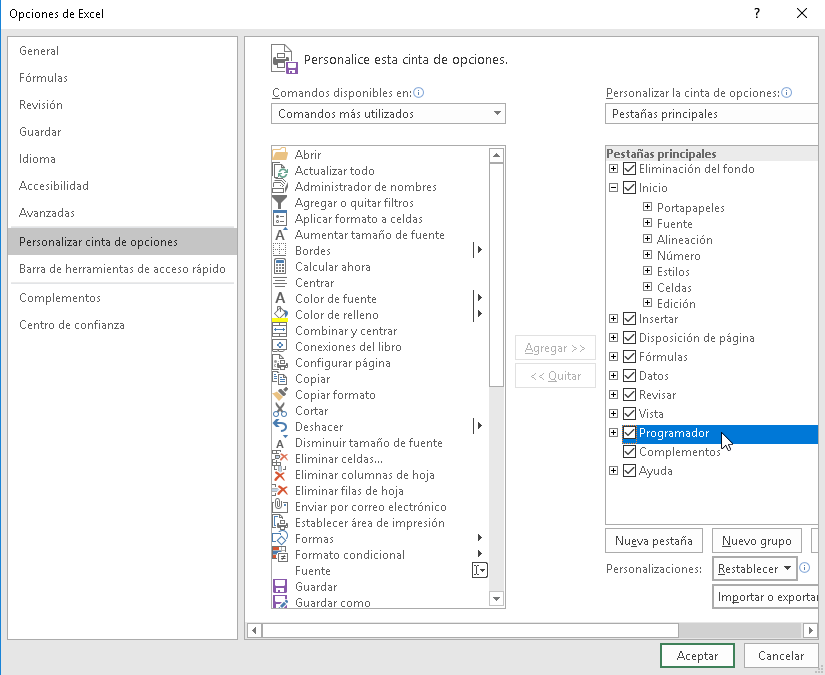Uncheck the Revisar tab checkbox
The image size is (825, 675).
click(x=629, y=395)
